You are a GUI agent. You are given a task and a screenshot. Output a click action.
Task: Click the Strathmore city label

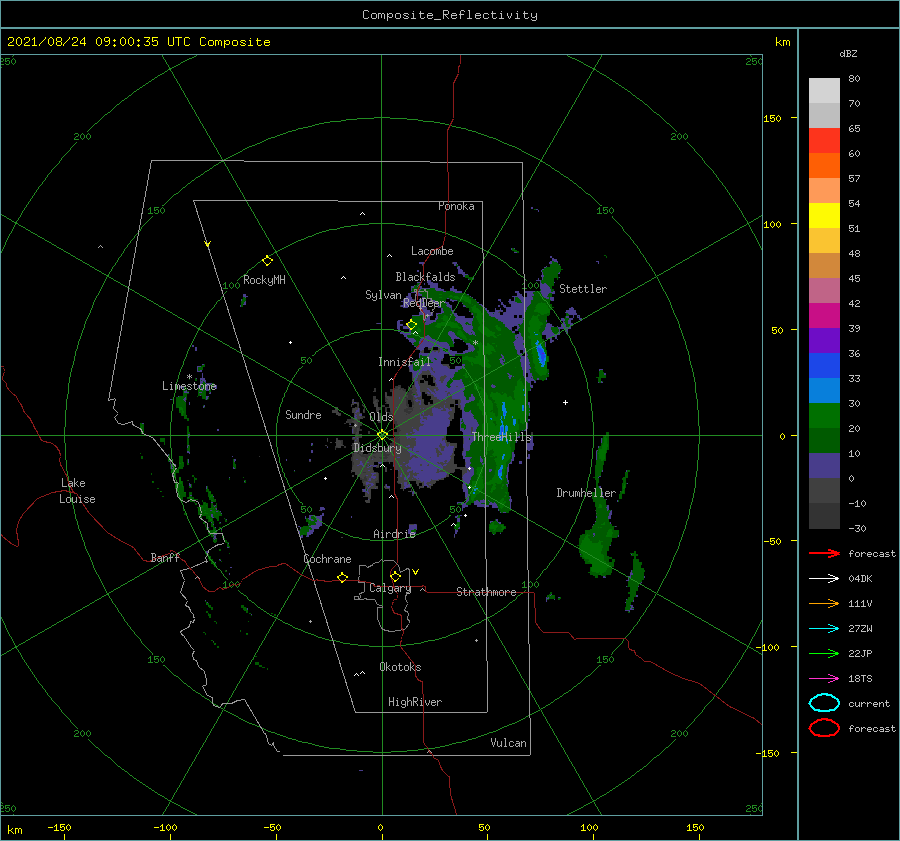click(486, 592)
